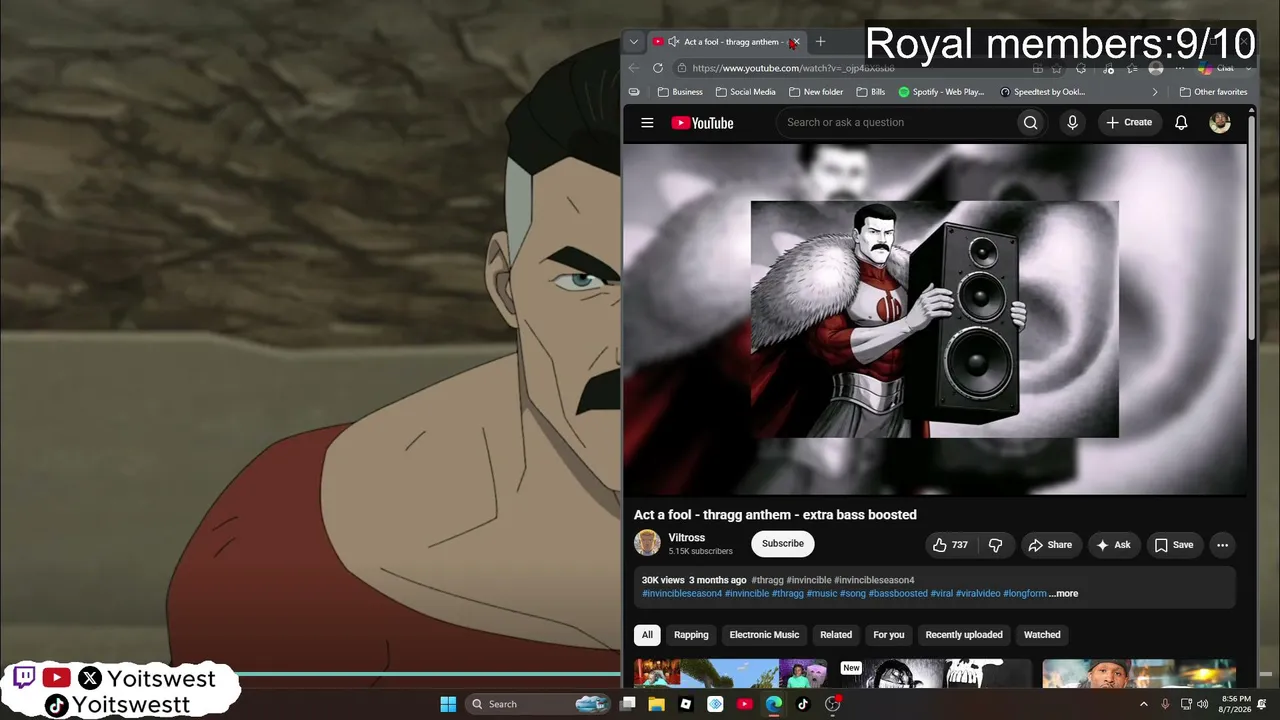Screen dimensions: 1280x720
Task: Open the New folder bookmarks folder
Action: pos(815,92)
